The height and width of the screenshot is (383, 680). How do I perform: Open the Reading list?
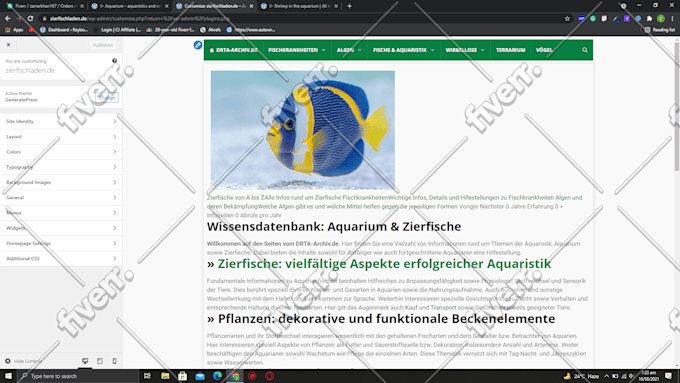660,30
